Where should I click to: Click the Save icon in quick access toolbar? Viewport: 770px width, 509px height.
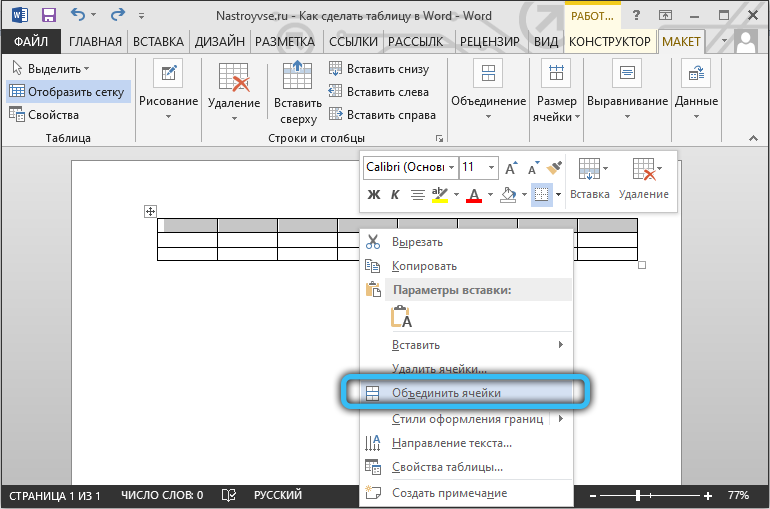coord(49,16)
